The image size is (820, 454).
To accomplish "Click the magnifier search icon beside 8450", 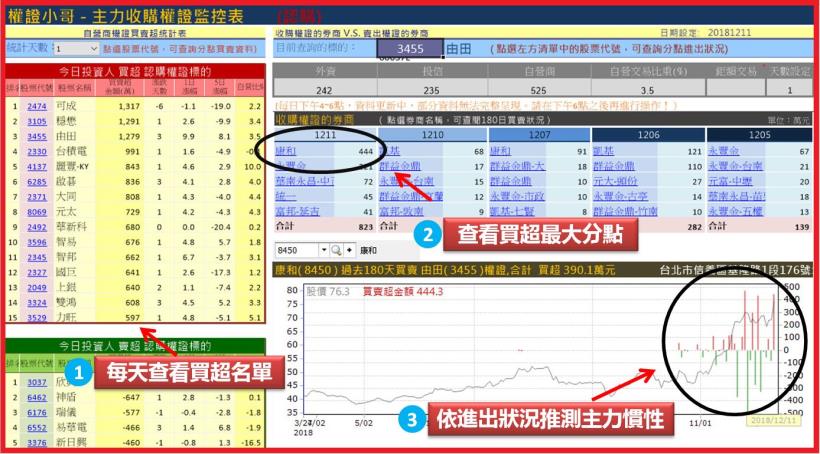I will 336,251.
